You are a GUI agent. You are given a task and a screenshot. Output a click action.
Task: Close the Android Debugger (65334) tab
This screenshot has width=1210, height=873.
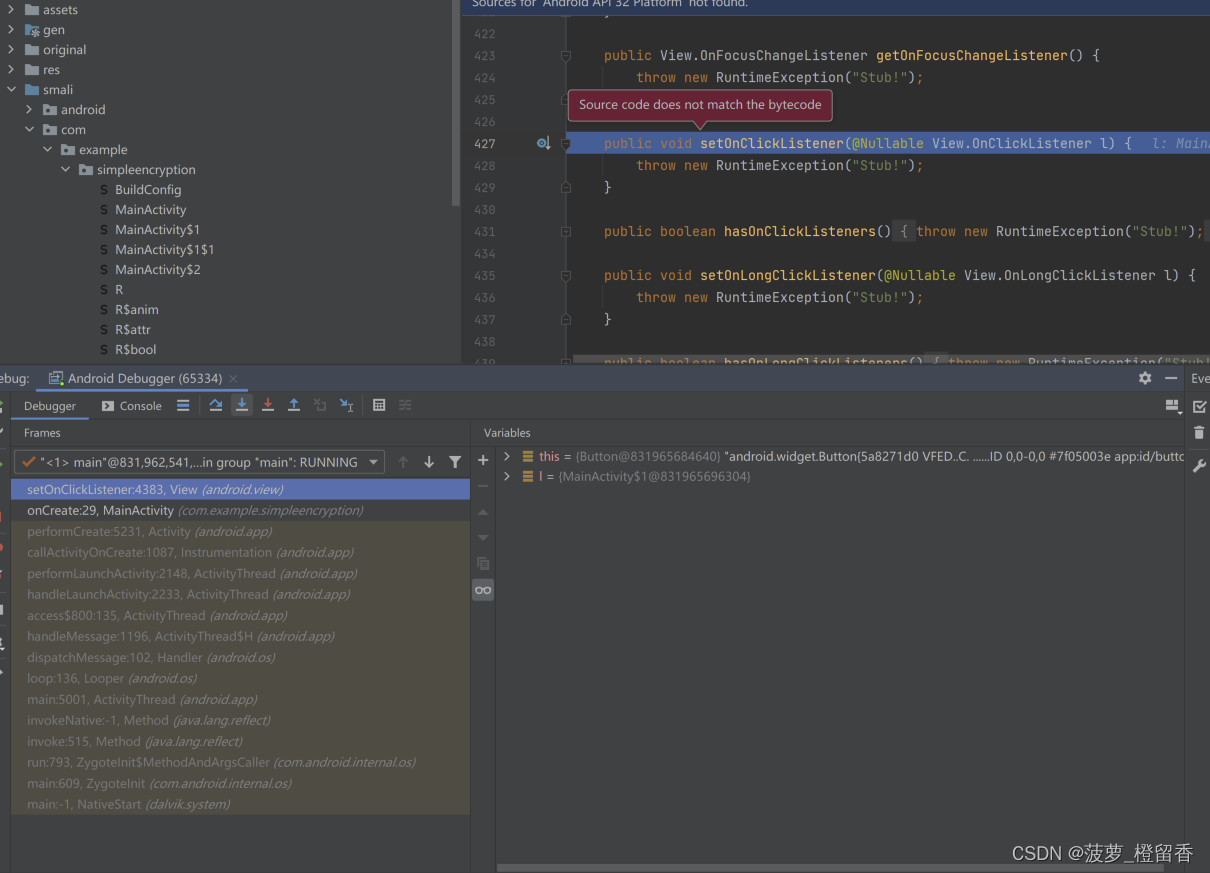(233, 378)
